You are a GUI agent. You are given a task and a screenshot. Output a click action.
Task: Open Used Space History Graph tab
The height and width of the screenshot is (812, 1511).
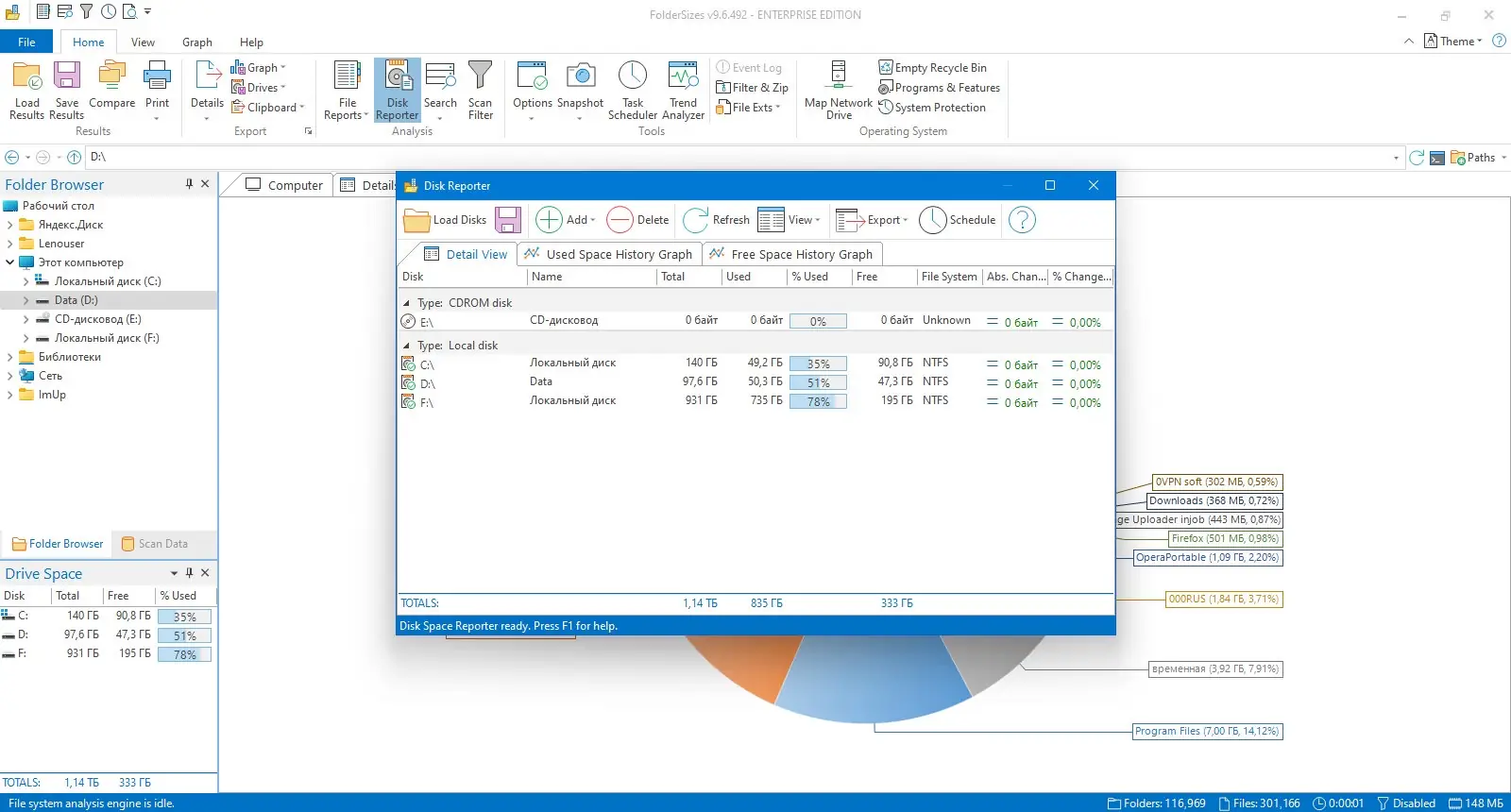609,254
